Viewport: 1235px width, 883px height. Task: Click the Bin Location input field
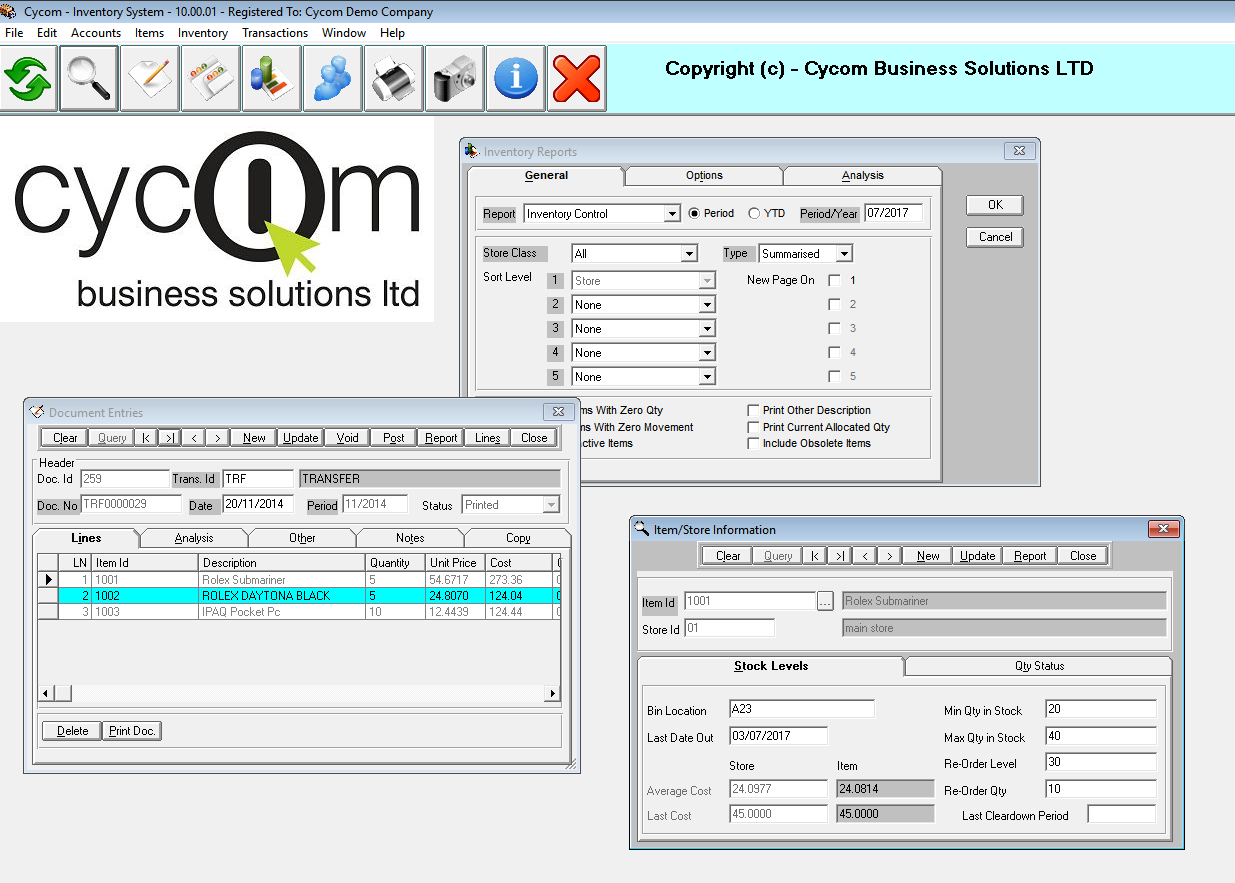click(801, 709)
